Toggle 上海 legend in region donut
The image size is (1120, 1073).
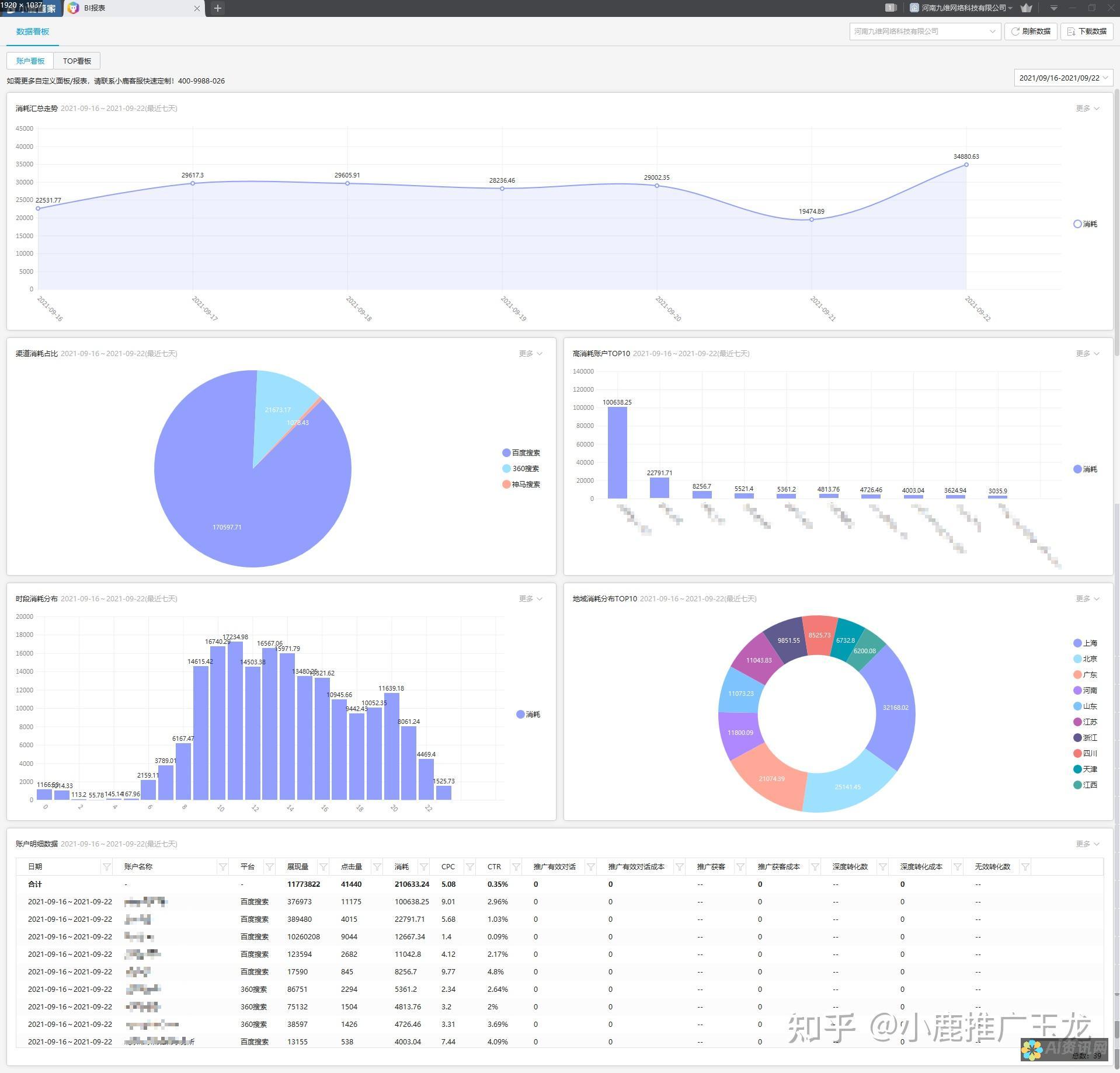(1086, 643)
